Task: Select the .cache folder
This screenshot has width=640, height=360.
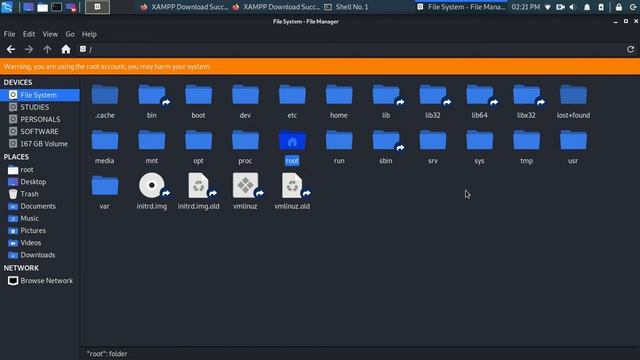Action: click(x=105, y=95)
